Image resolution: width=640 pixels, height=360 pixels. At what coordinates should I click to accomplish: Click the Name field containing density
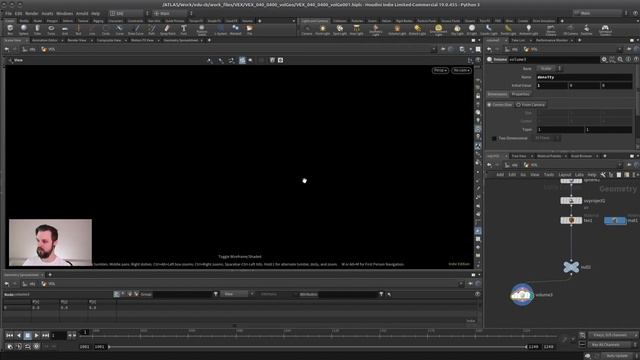point(584,77)
